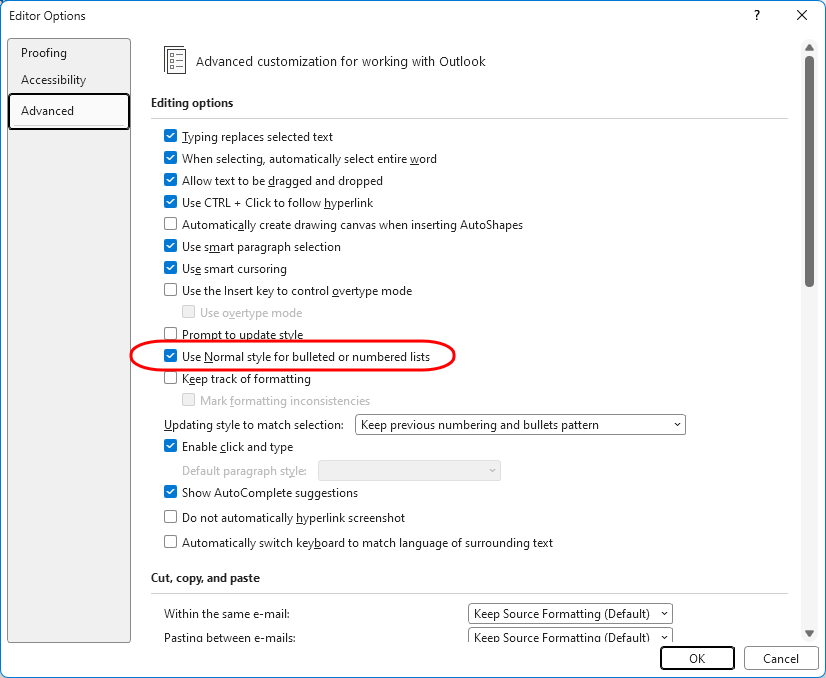Enable Keep track of formatting
Image resolution: width=826 pixels, height=678 pixels.
coord(171,379)
